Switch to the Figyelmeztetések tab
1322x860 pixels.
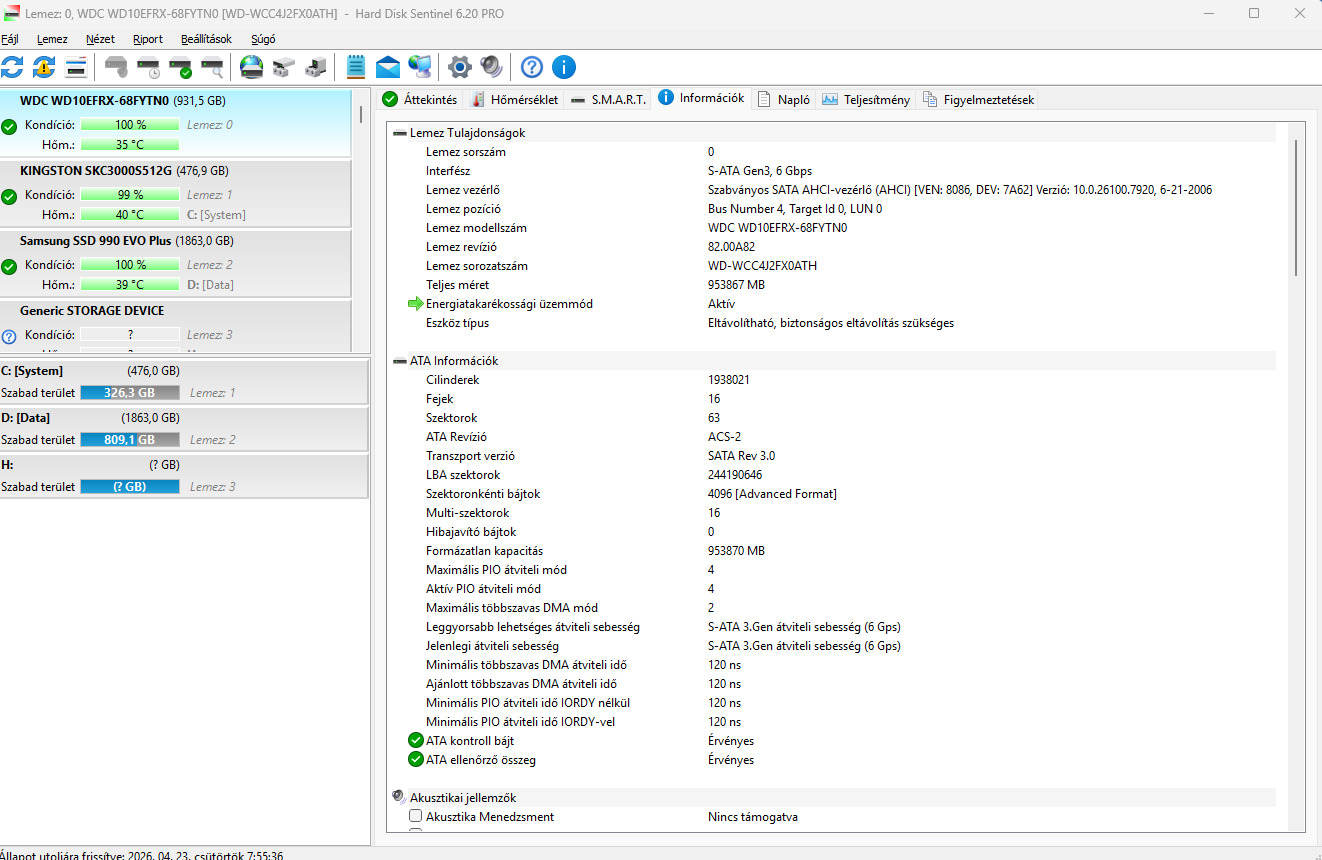pos(979,99)
